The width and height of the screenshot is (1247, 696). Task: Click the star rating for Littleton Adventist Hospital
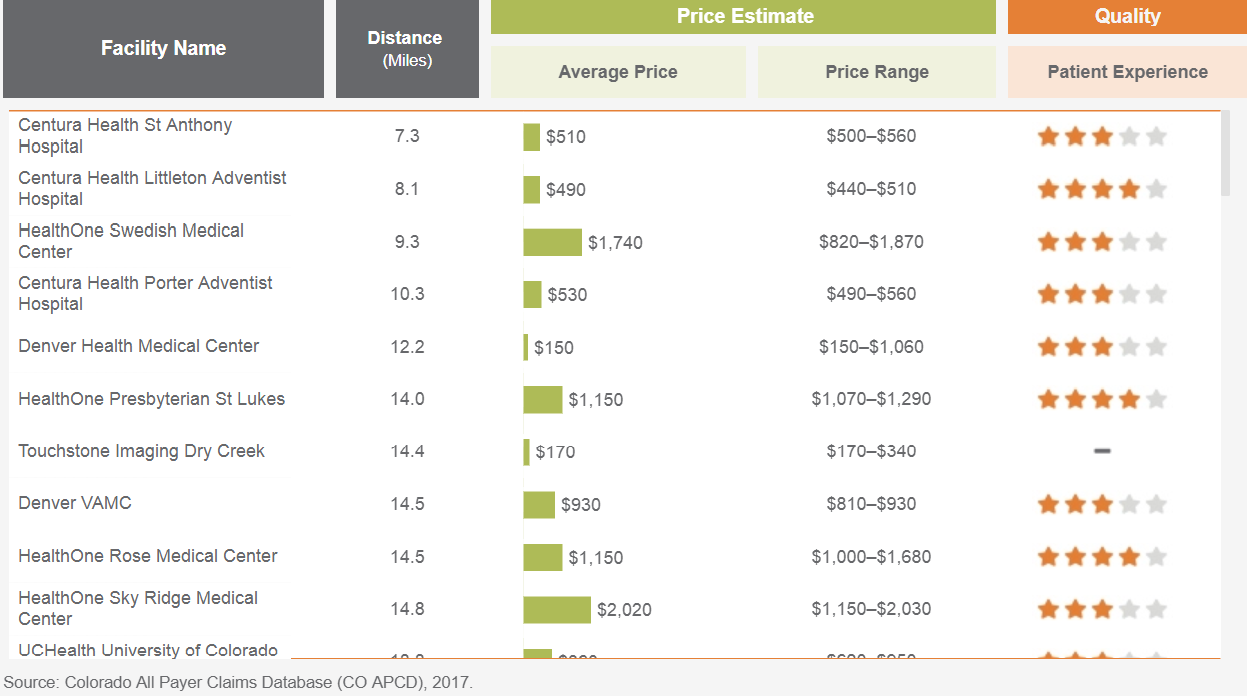(x=1102, y=189)
